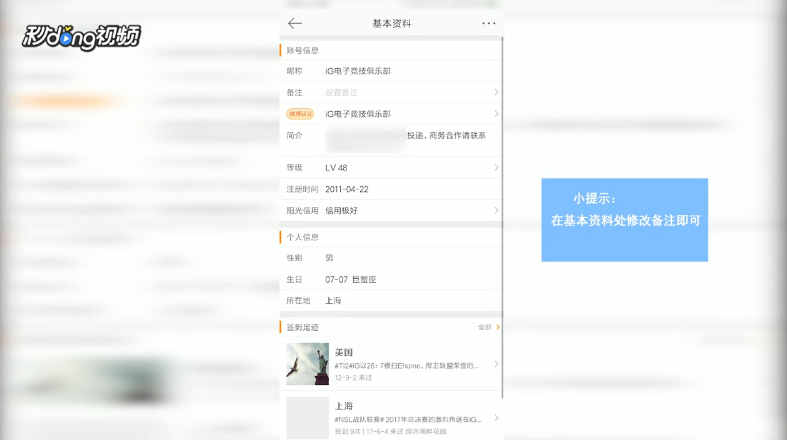
Task: Open the blank 上海 check-in thumbnail
Action: [307, 418]
